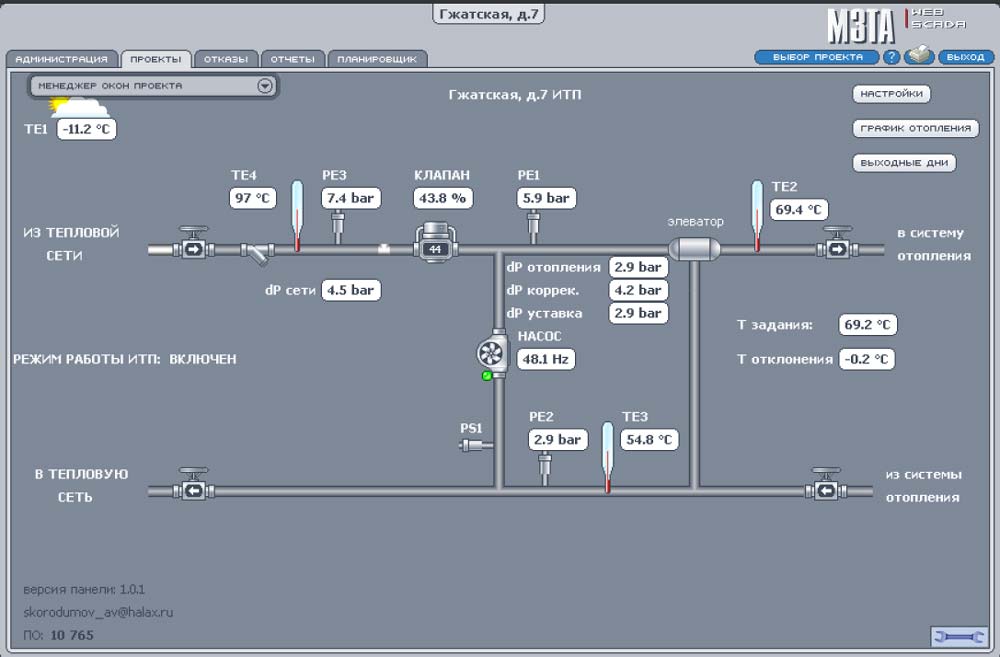
Task: Open the Отказы tab
Action: pyautogui.click(x=226, y=59)
